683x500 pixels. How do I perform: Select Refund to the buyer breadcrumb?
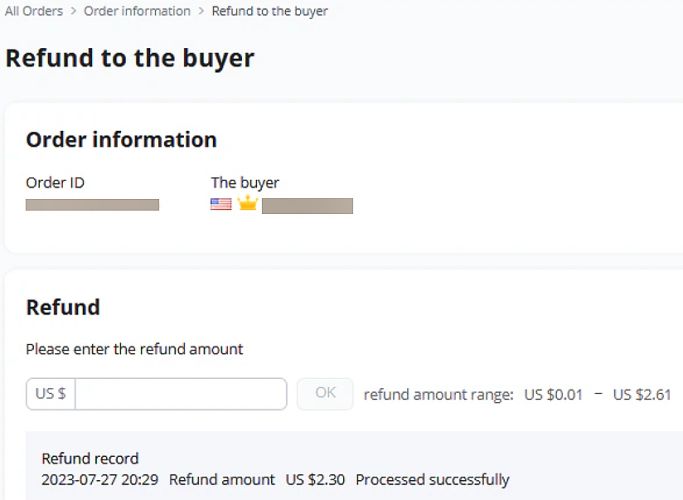click(270, 11)
